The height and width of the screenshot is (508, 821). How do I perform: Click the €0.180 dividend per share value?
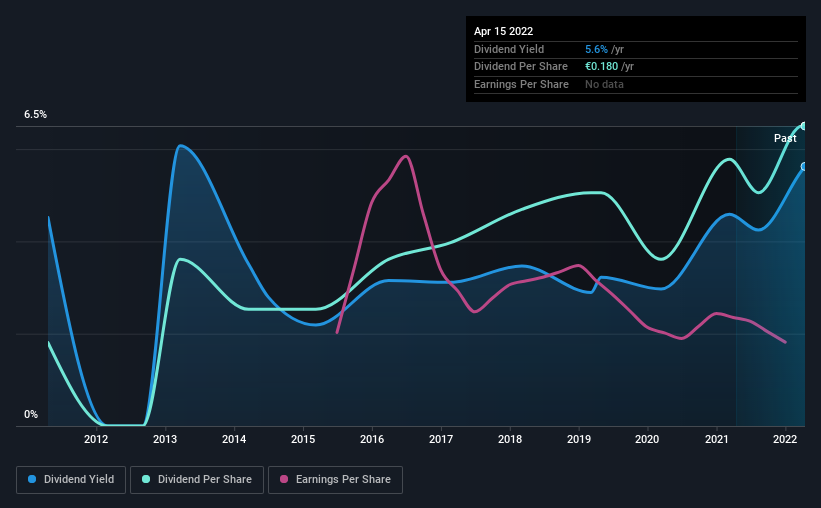click(602, 67)
